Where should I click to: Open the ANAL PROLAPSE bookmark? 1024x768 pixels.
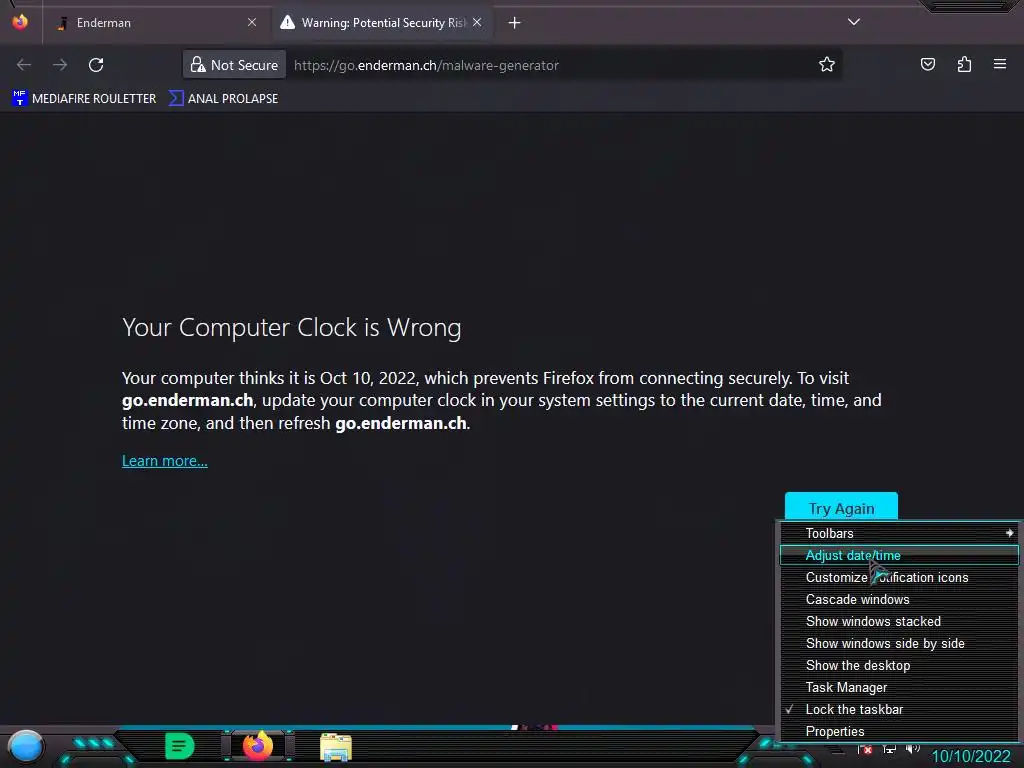[224, 99]
